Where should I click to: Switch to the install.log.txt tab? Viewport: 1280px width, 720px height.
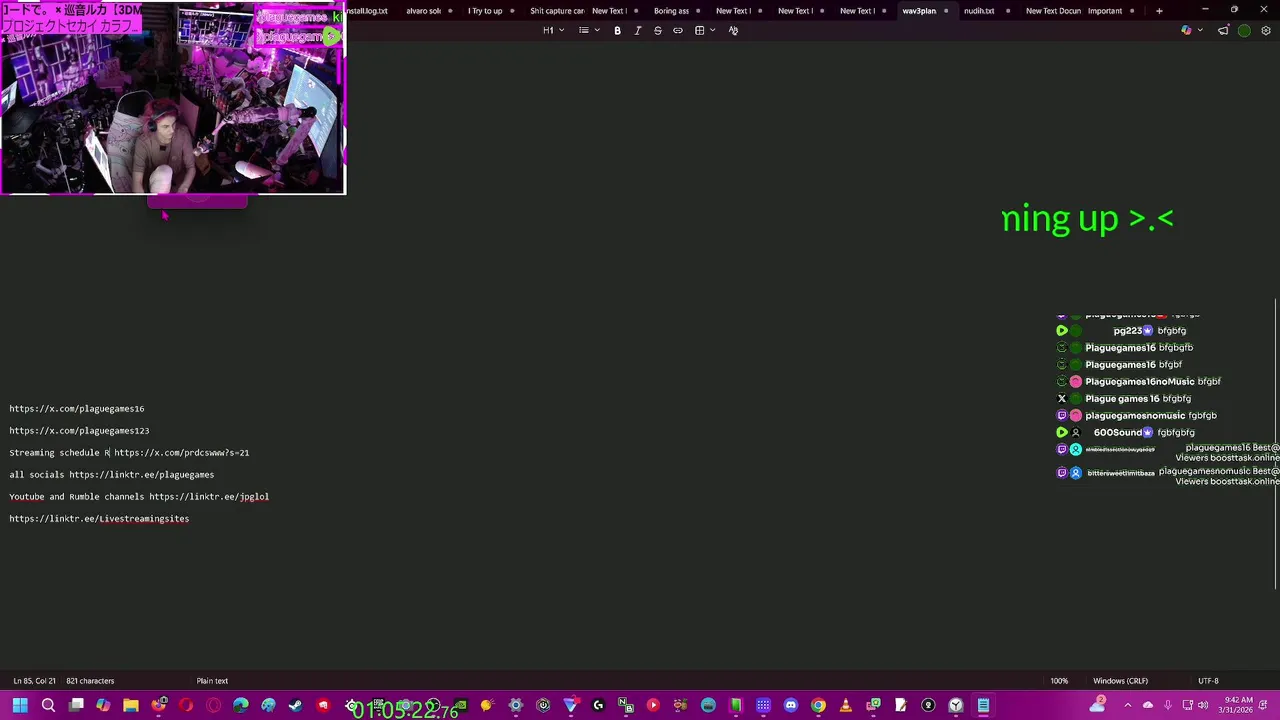click(x=366, y=11)
